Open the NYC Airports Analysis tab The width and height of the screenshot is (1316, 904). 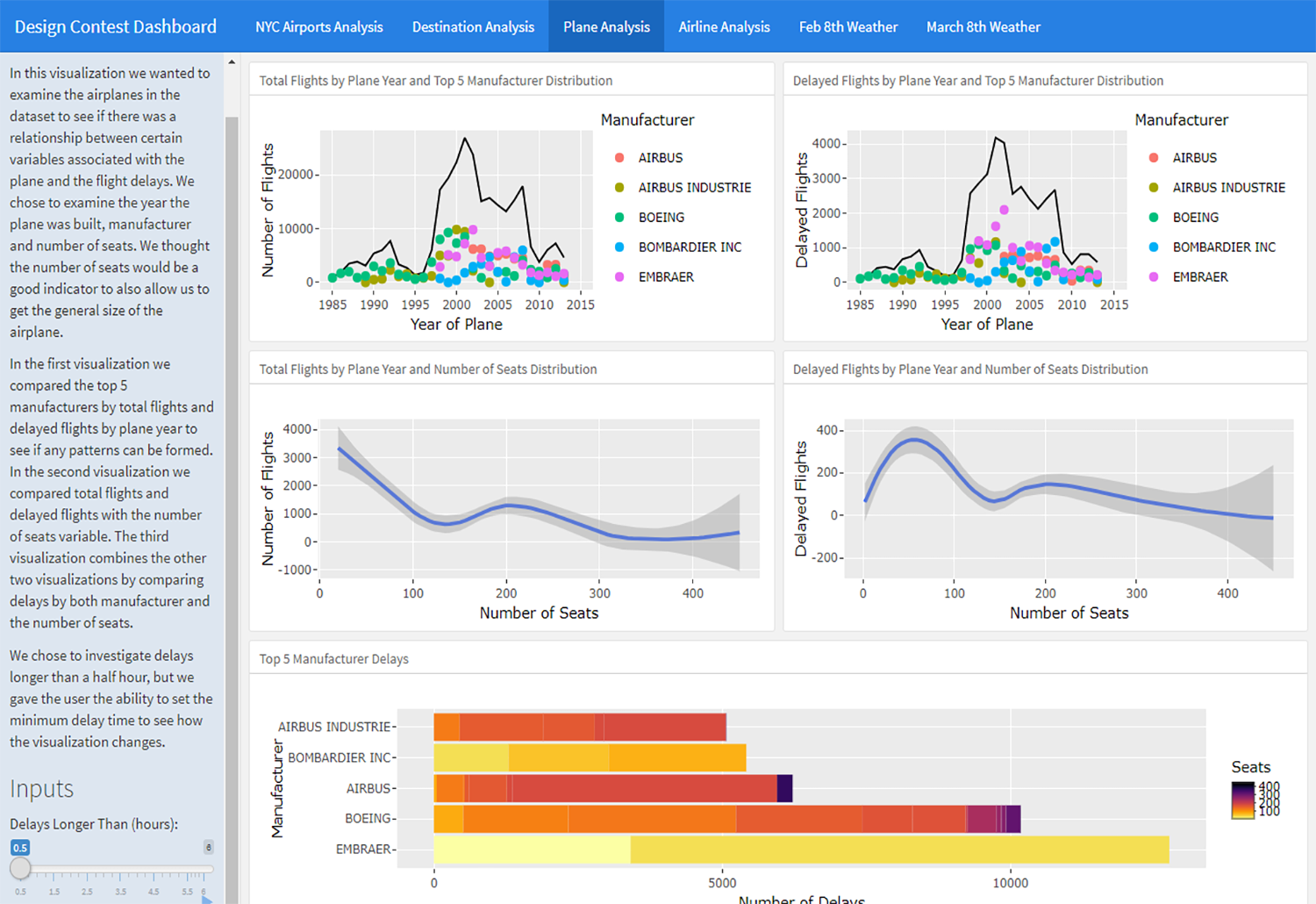click(318, 27)
